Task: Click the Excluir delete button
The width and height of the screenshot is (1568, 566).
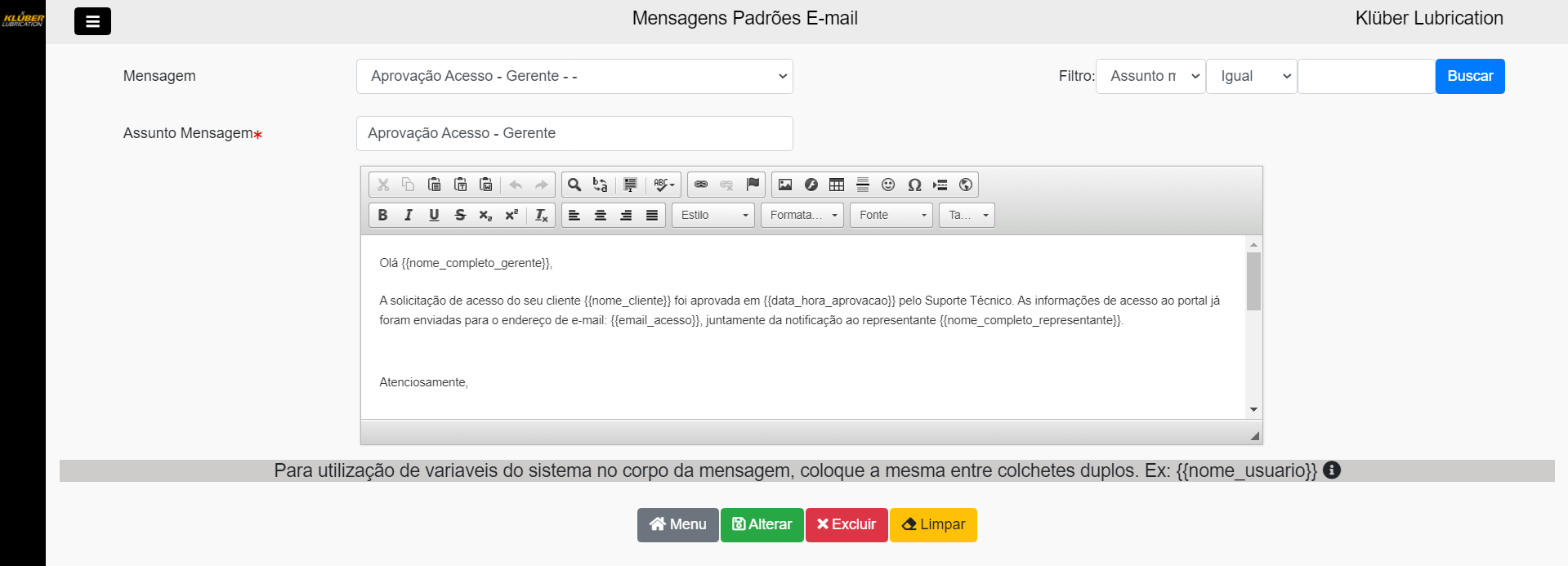Action: point(847,524)
